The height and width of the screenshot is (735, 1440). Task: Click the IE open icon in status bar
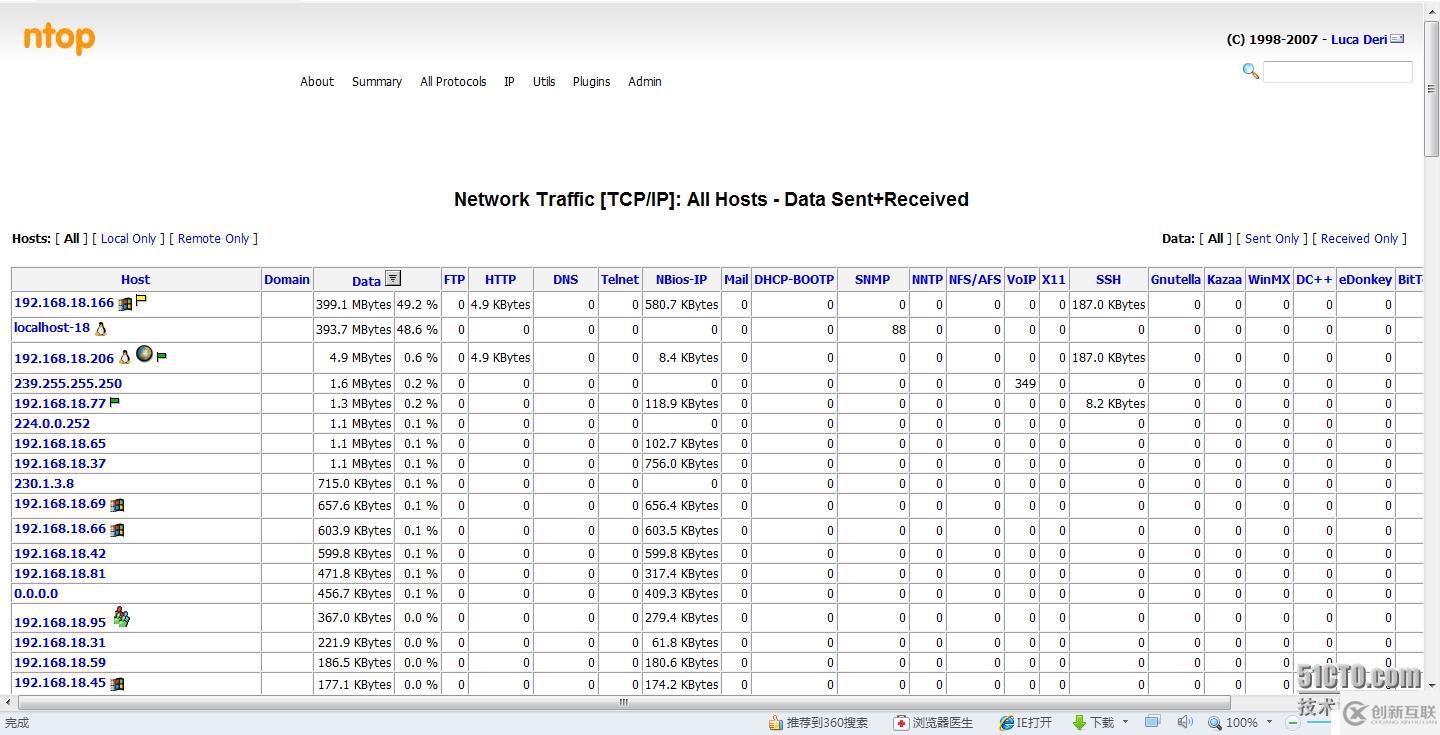pyautogui.click(x=1007, y=722)
